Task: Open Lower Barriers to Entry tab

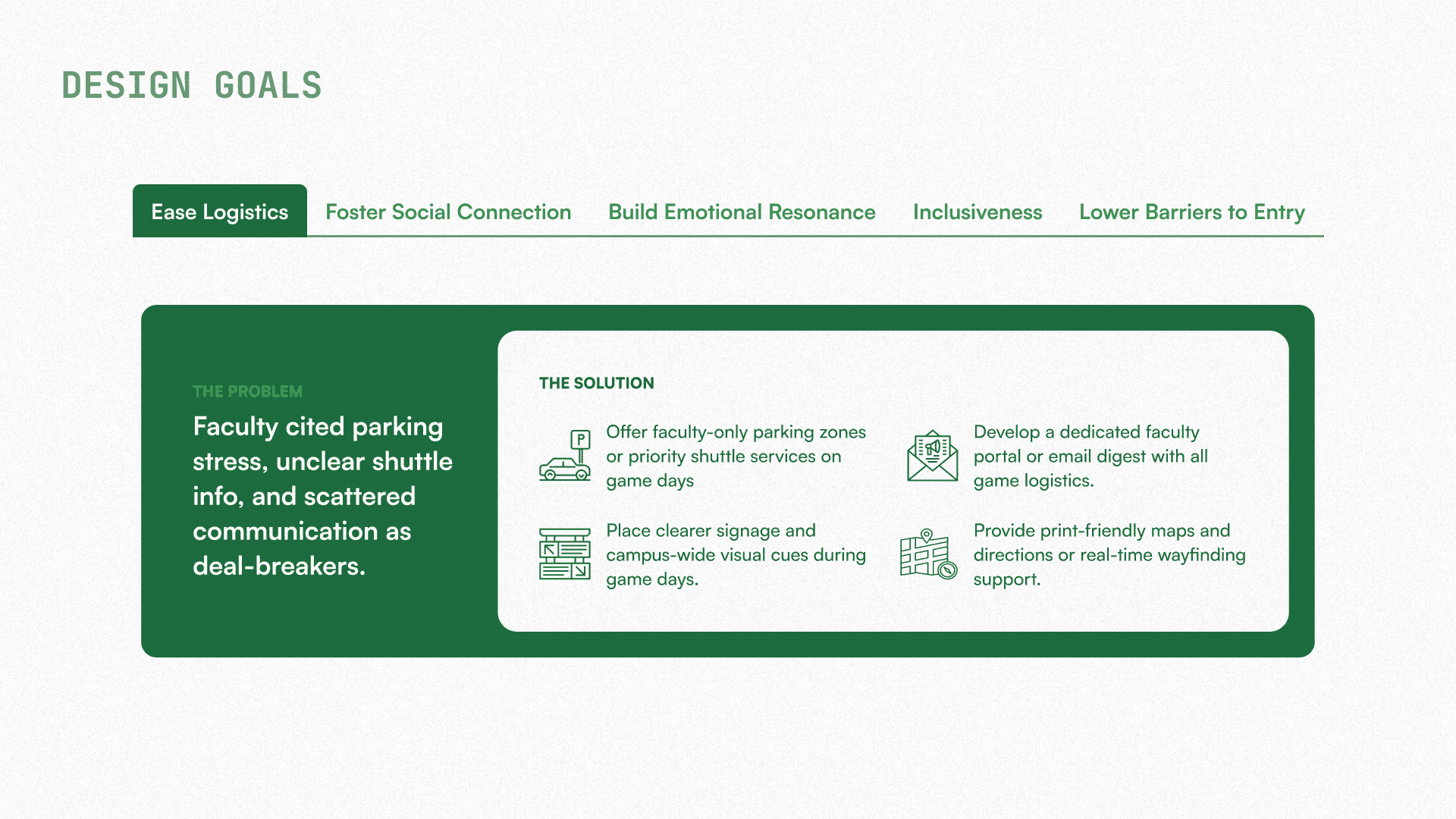Action: [x=1191, y=212]
